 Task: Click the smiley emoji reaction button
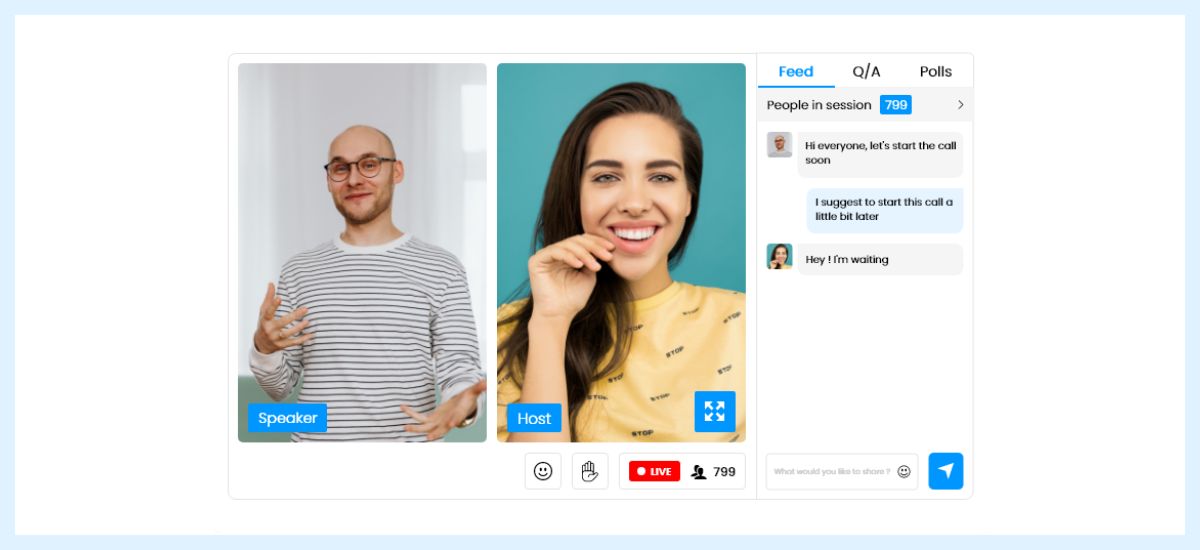[543, 471]
